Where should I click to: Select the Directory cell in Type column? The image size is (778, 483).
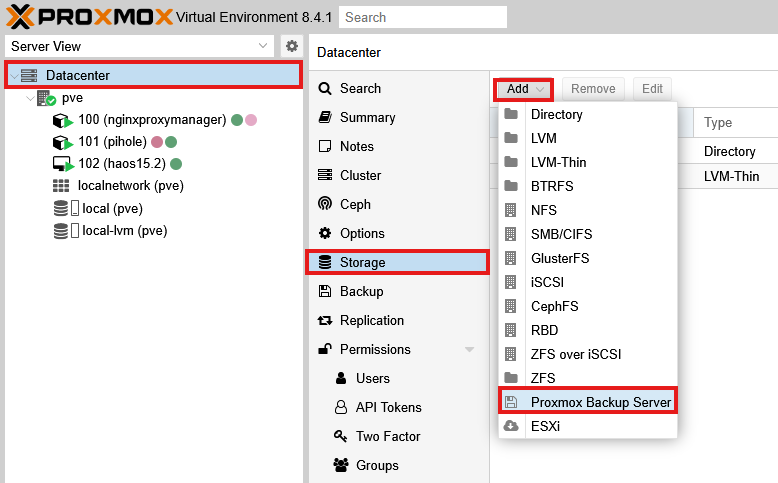[x=729, y=151]
